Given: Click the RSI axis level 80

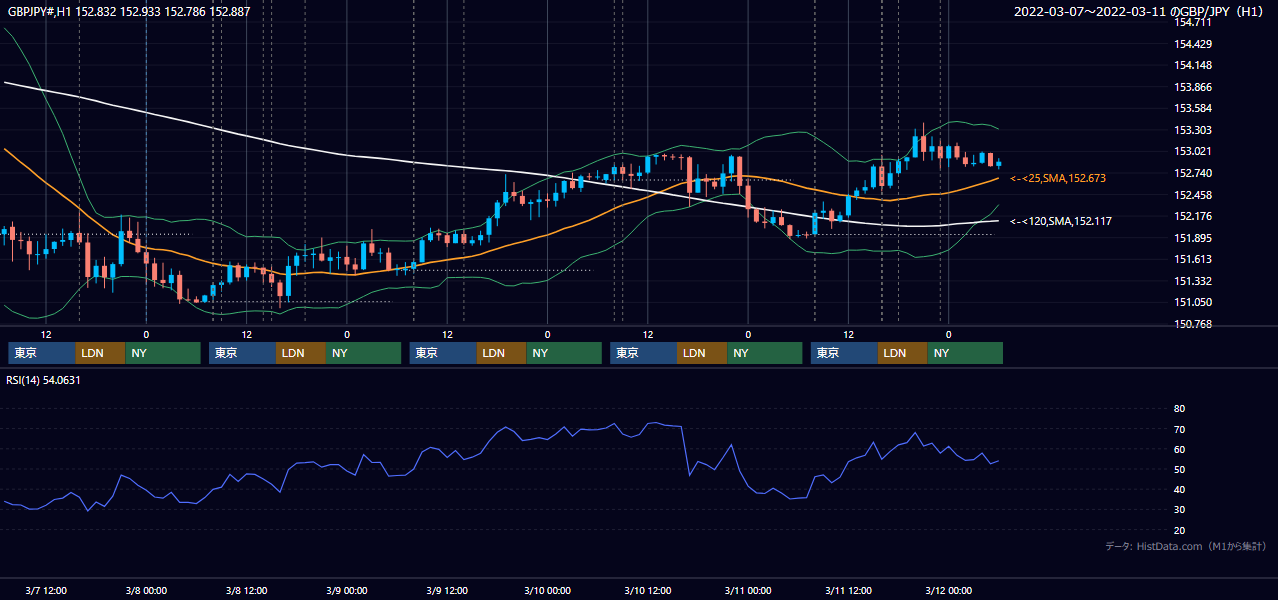Looking at the screenshot, I should [1179, 409].
